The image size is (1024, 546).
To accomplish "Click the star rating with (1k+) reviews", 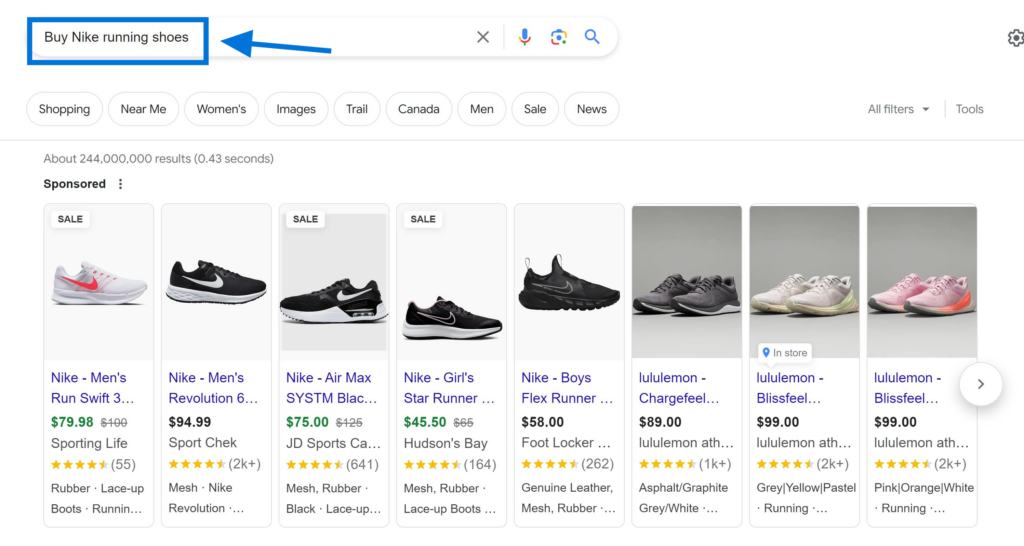I will tap(685, 464).
